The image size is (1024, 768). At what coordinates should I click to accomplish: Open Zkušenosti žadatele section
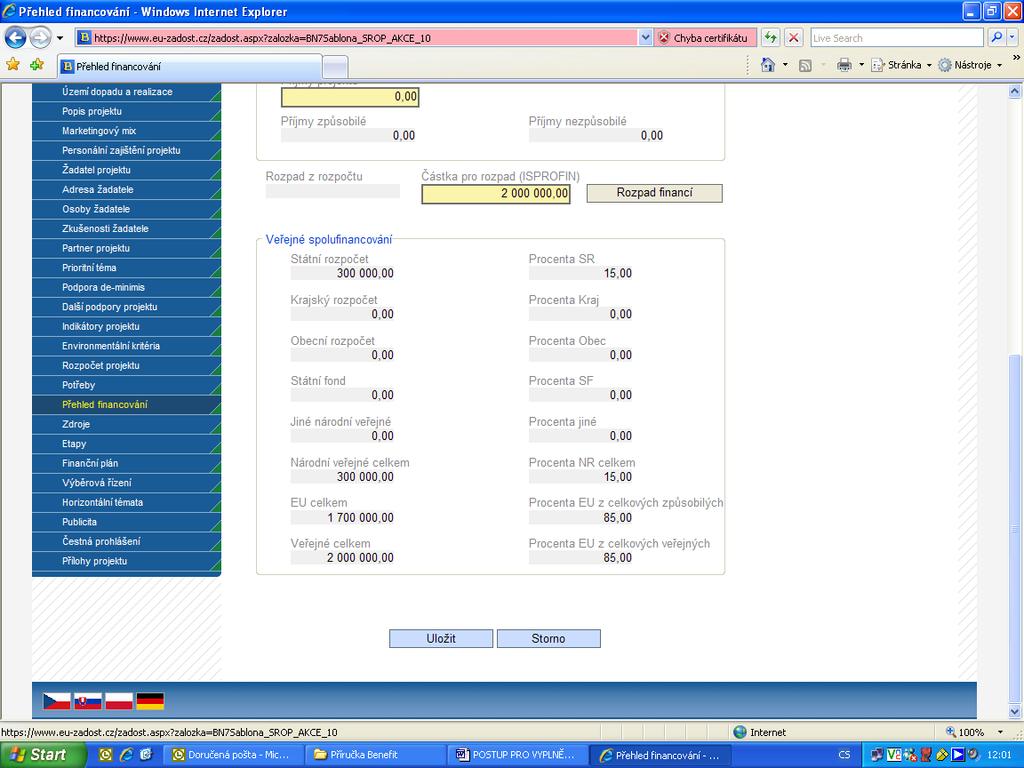pyautogui.click(x=126, y=229)
